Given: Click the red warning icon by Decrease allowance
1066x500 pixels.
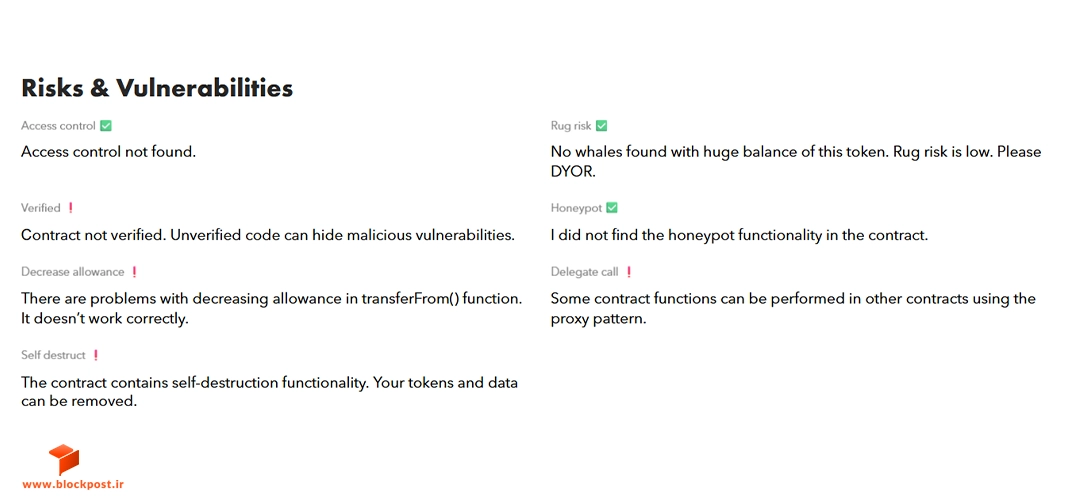Looking at the screenshot, I should coord(134,272).
